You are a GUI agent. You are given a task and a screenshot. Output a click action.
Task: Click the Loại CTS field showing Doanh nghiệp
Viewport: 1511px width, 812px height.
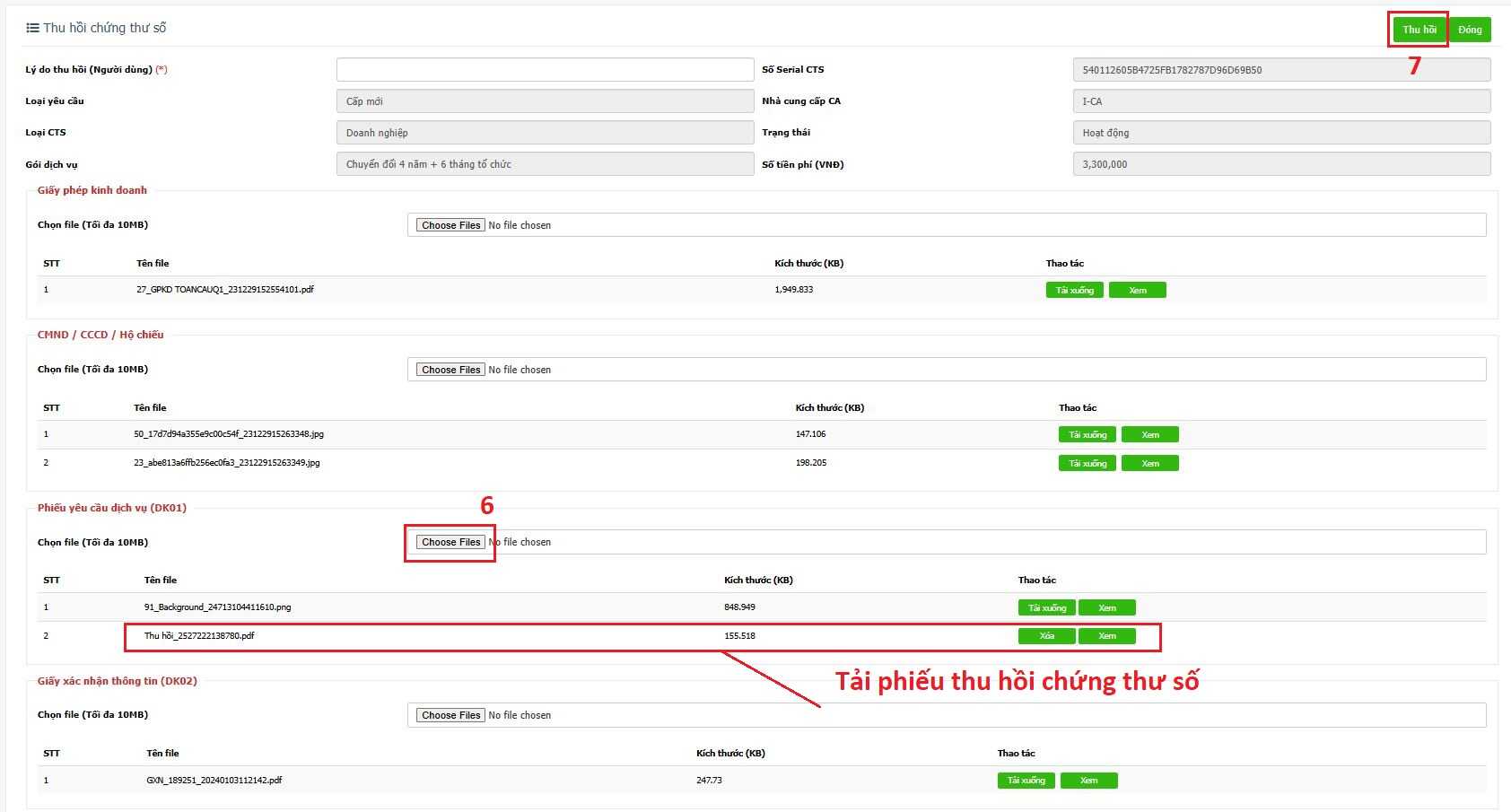545,132
